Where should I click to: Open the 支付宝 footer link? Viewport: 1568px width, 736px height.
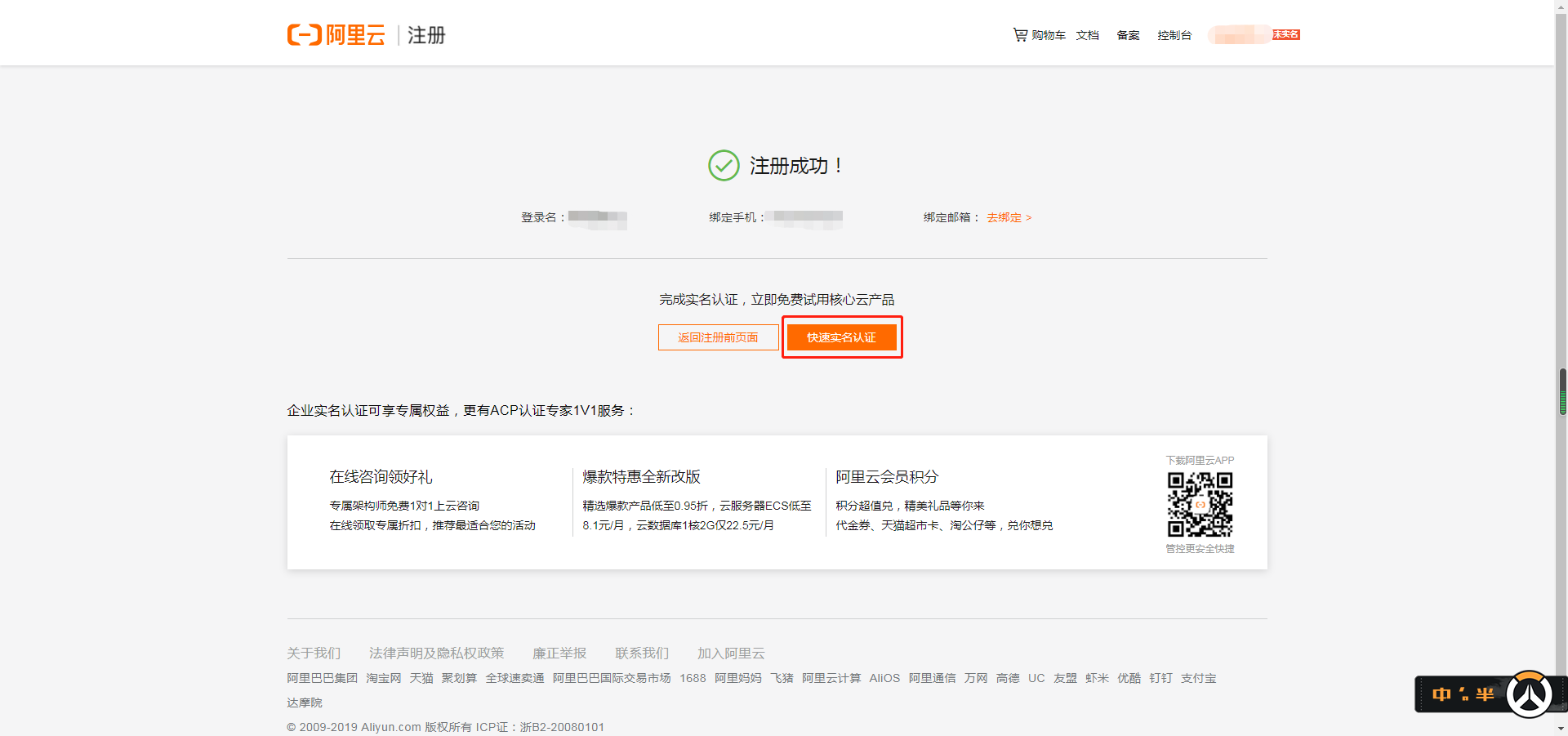tap(1198, 678)
